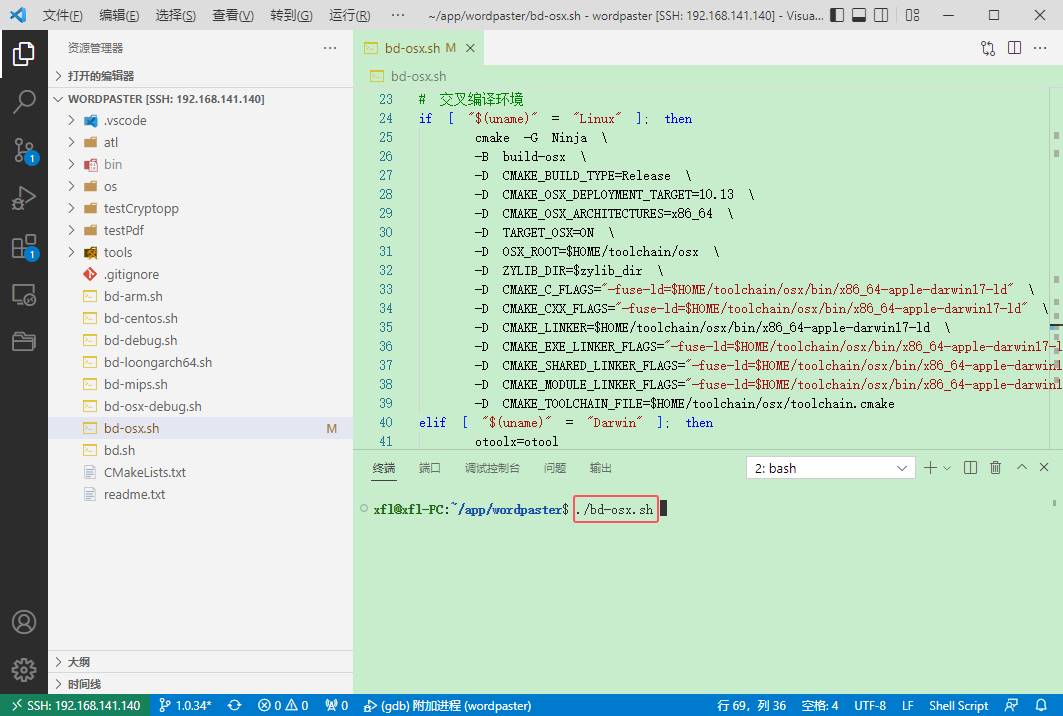Open Source Control view in activity bar
This screenshot has width=1063, height=716.
(x=24, y=150)
